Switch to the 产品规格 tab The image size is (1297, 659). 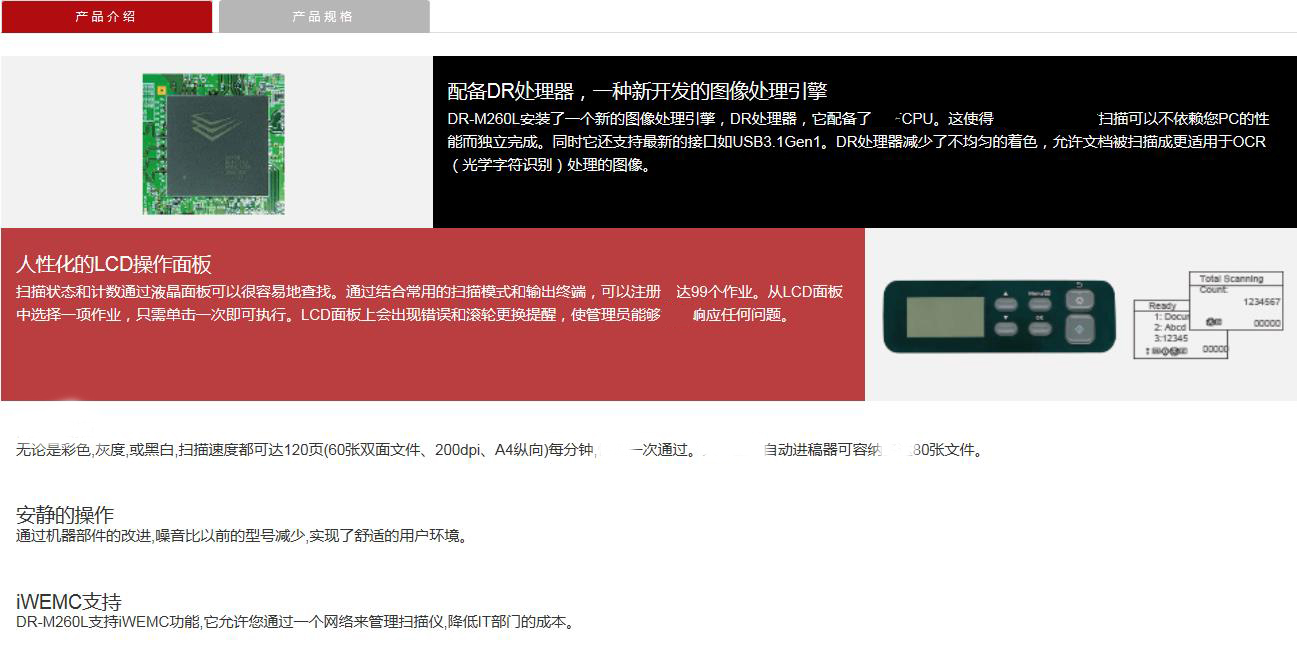(323, 17)
